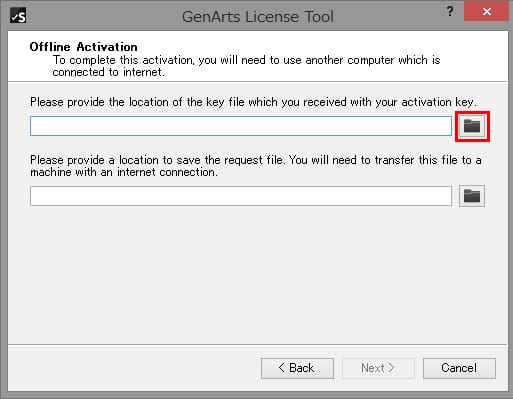
Task: Go back with the Back button
Action: (297, 368)
